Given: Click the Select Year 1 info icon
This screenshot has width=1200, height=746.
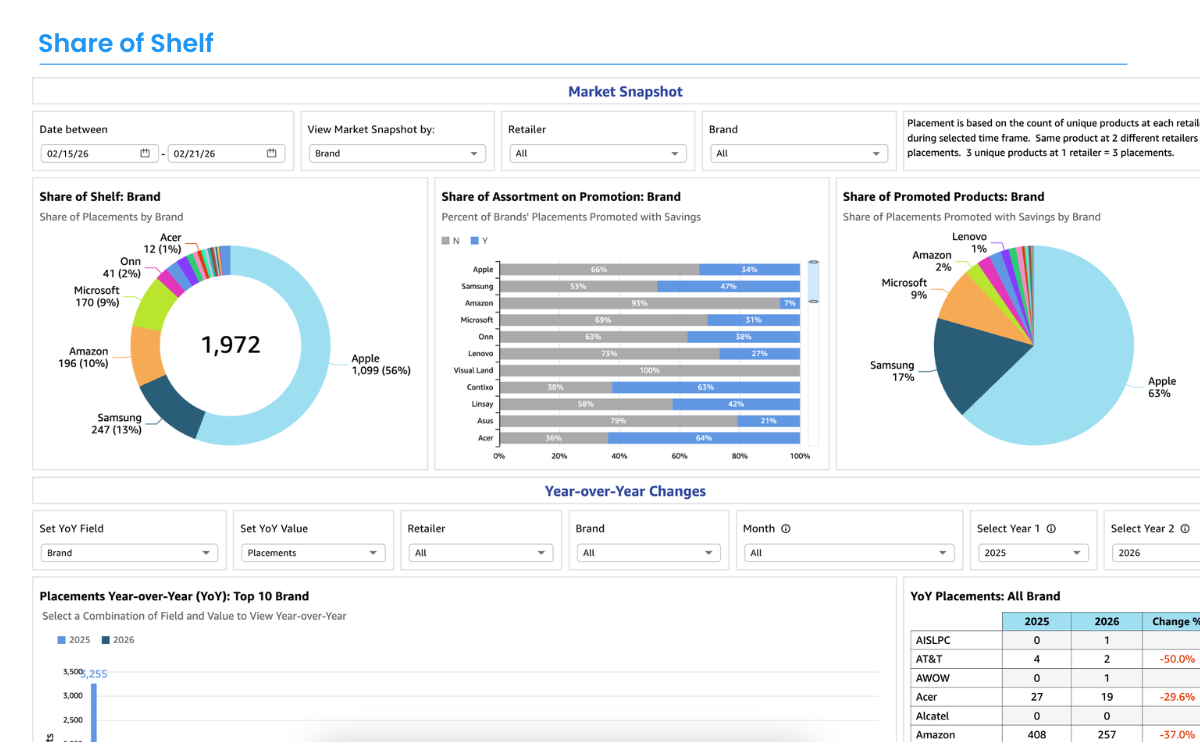Looking at the screenshot, I should tap(1051, 529).
